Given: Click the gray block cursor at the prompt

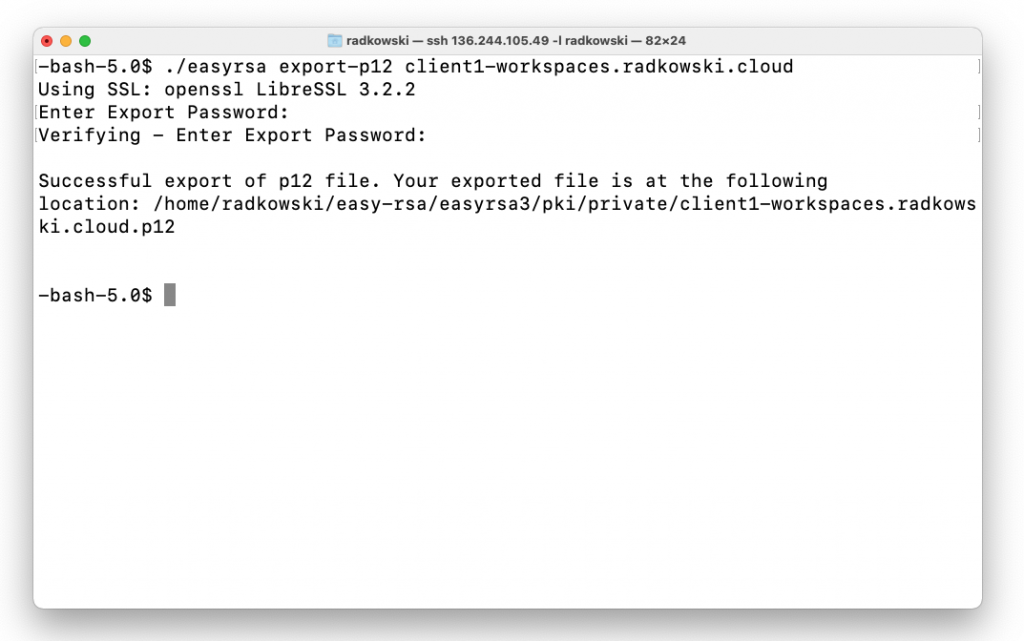Looking at the screenshot, I should coord(170,295).
